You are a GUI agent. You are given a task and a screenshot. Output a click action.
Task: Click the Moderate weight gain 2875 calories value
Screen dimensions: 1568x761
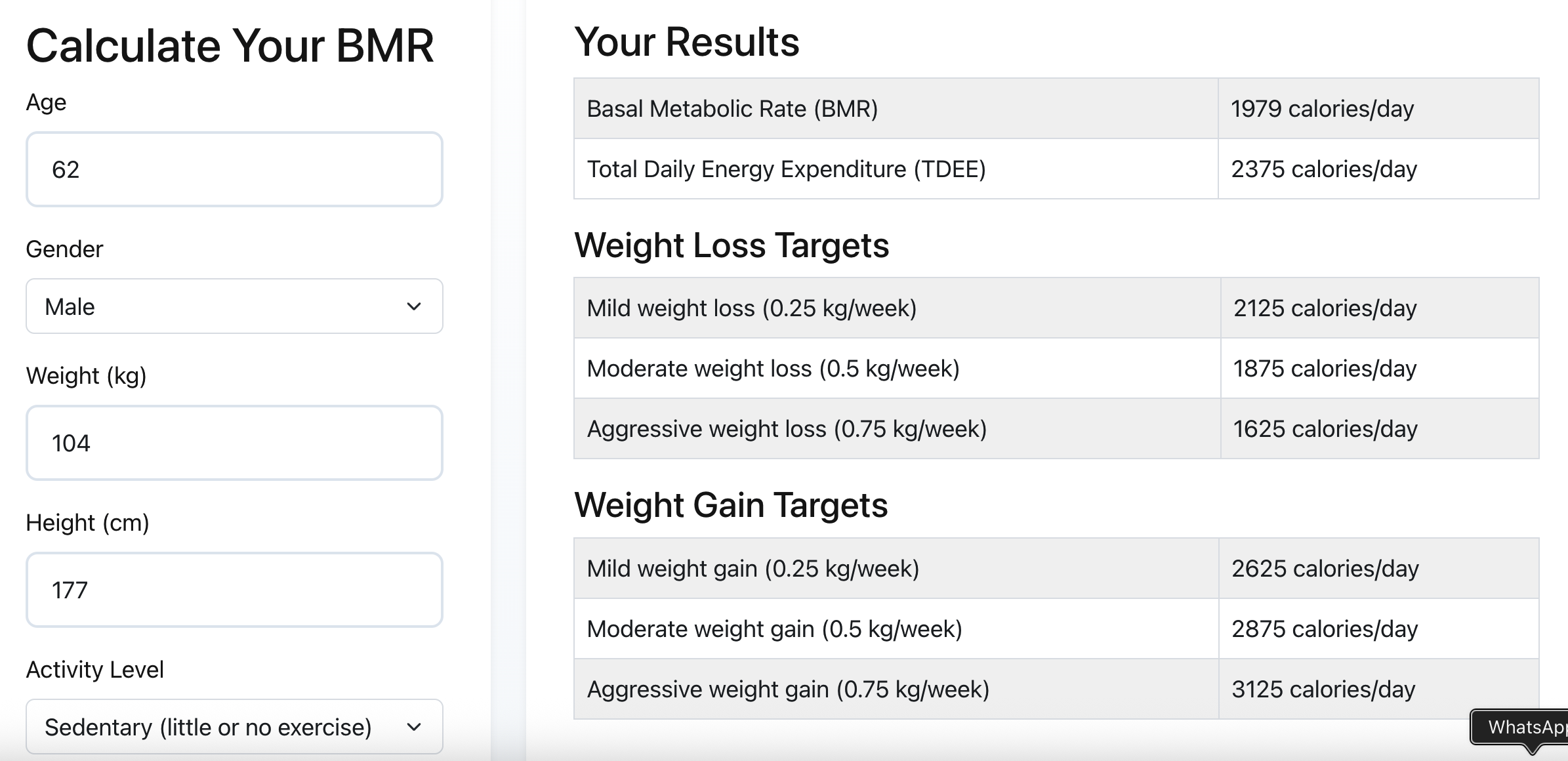(1325, 628)
